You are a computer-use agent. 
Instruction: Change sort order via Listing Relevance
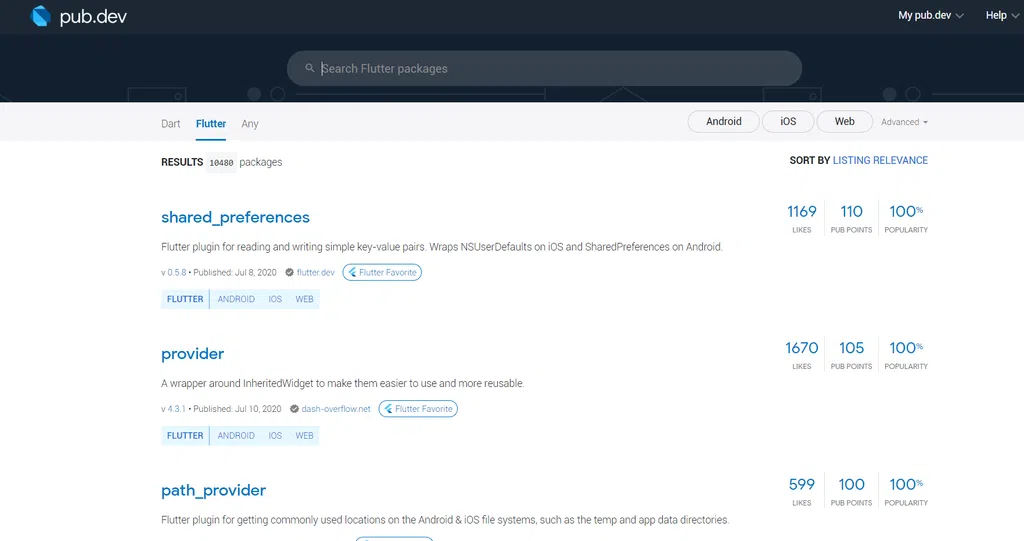click(x=880, y=160)
